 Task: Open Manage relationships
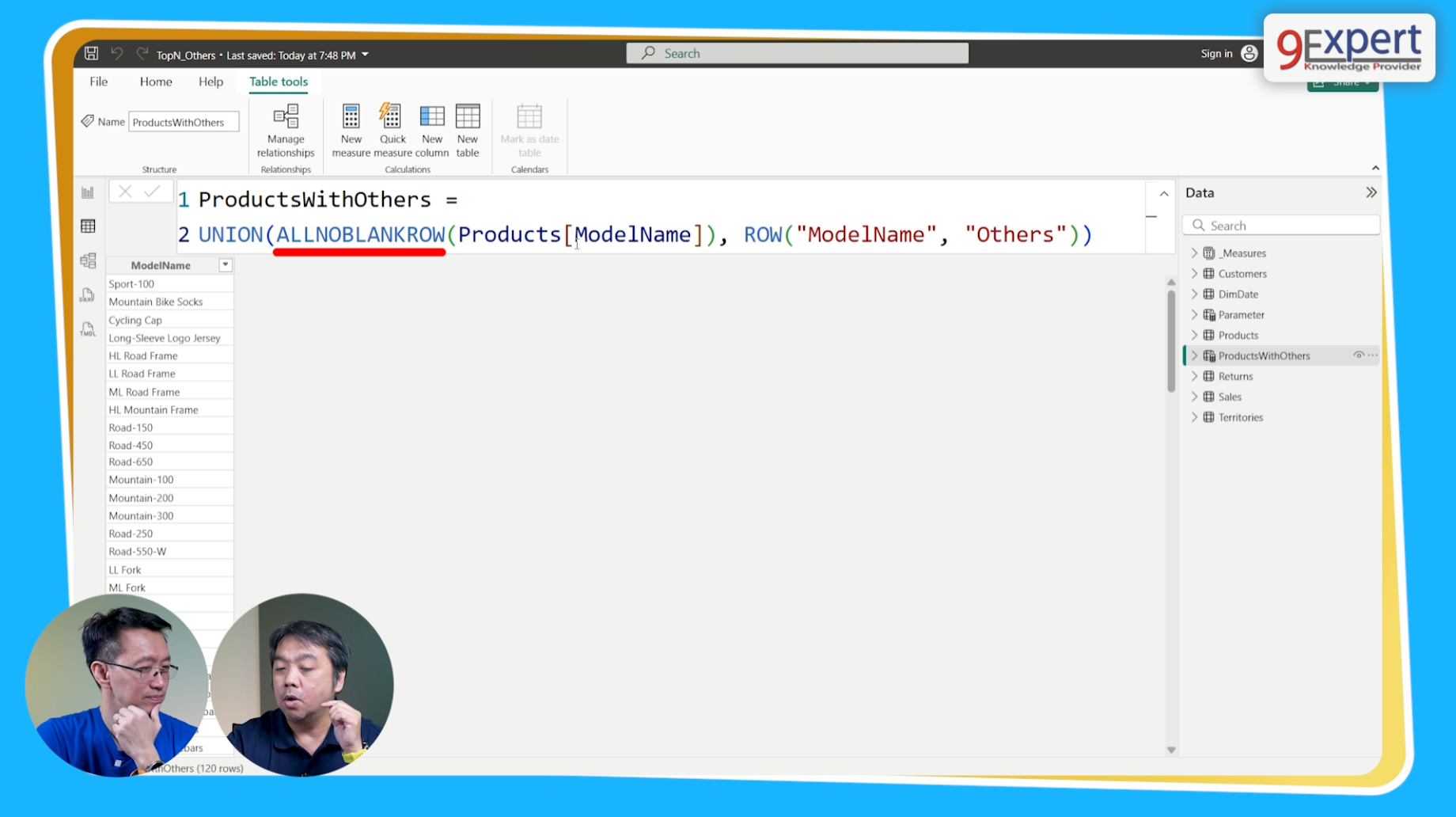(285, 129)
